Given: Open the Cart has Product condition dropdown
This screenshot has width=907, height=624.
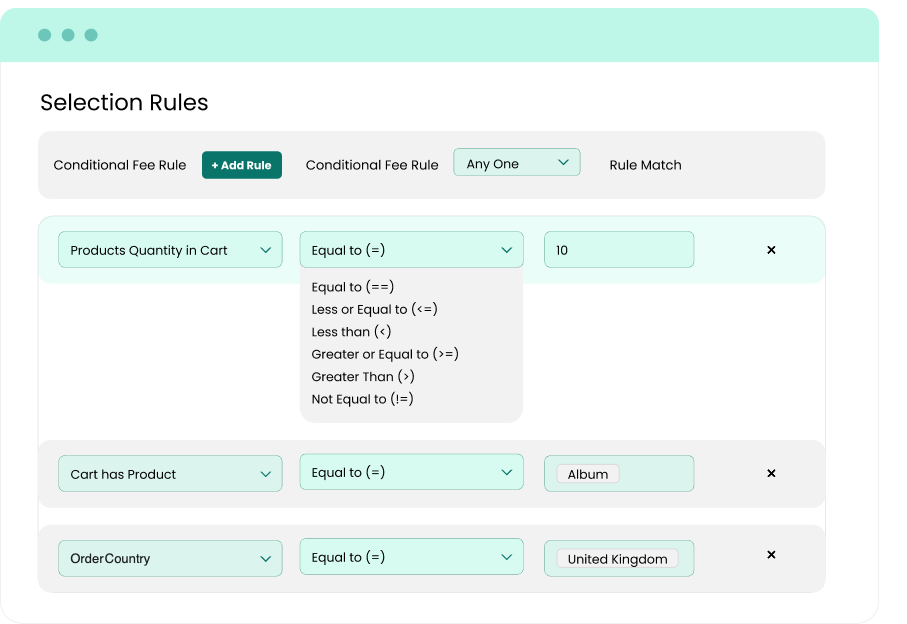Looking at the screenshot, I should pyautogui.click(x=170, y=474).
